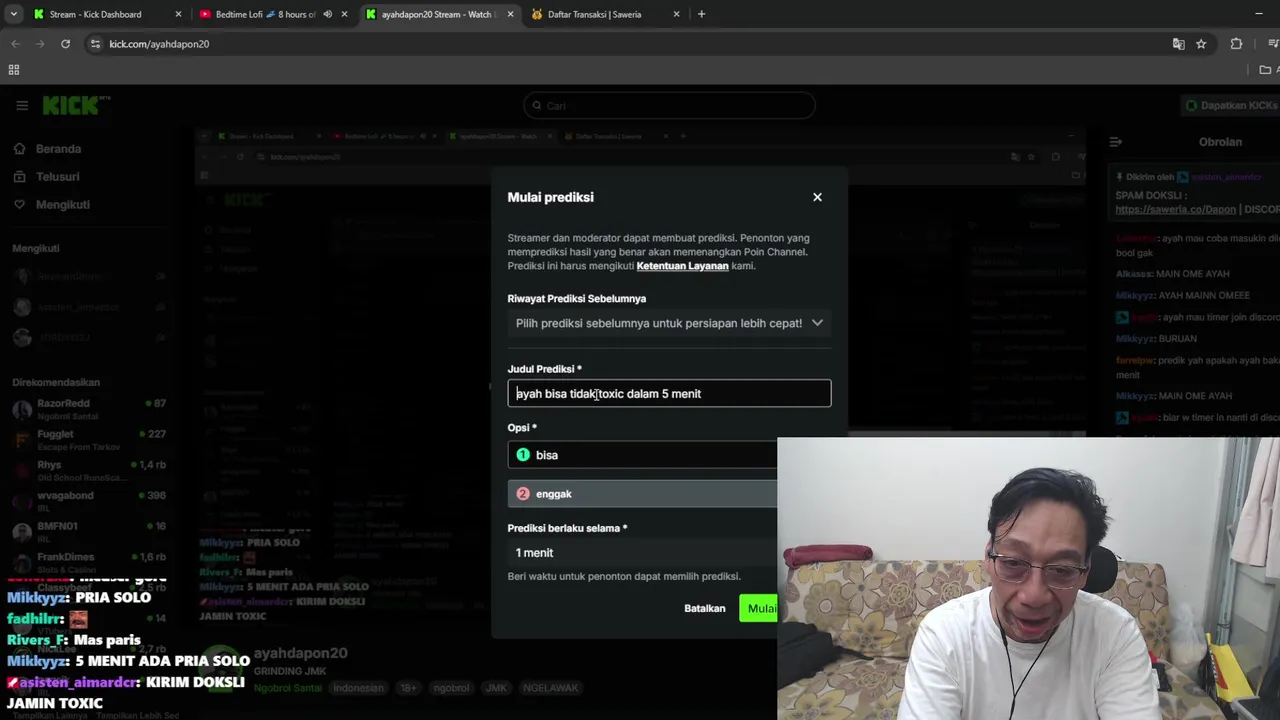Go forward in browser history
The width and height of the screenshot is (1280, 720).
click(40, 44)
